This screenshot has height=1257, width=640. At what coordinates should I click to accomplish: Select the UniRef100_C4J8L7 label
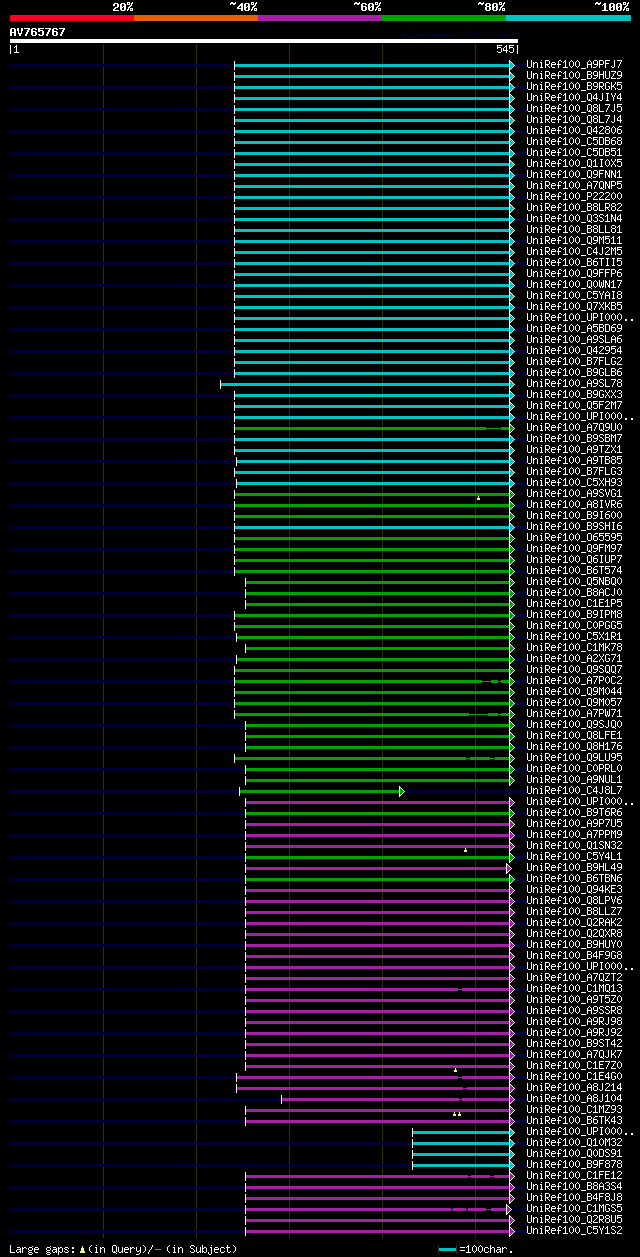pyautogui.click(x=574, y=790)
